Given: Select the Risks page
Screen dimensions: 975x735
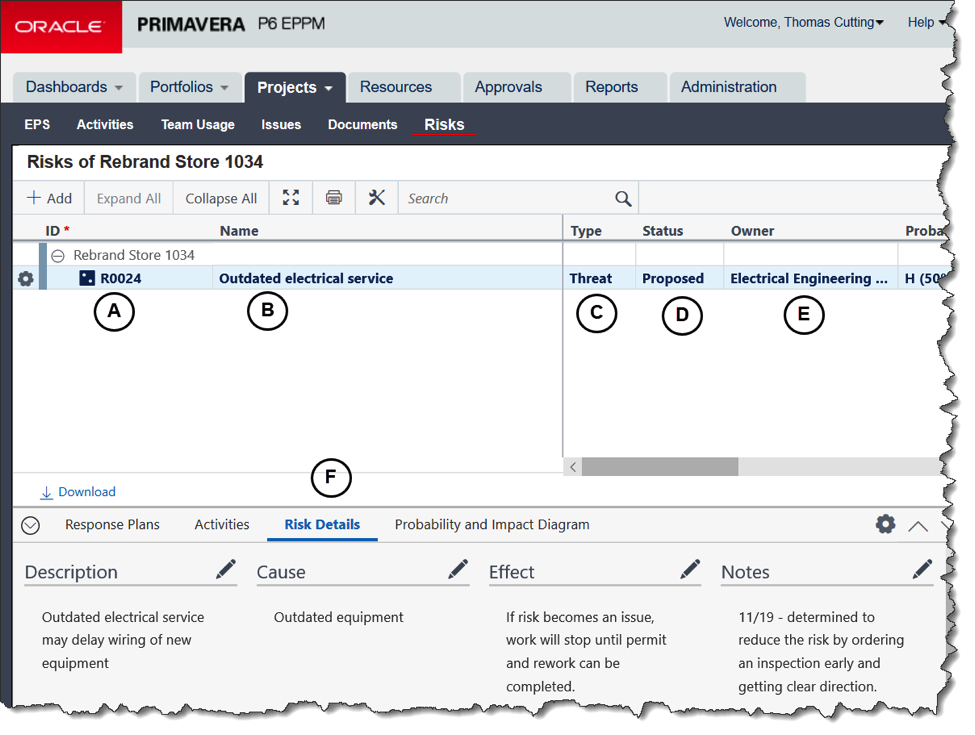Looking at the screenshot, I should pos(444,124).
